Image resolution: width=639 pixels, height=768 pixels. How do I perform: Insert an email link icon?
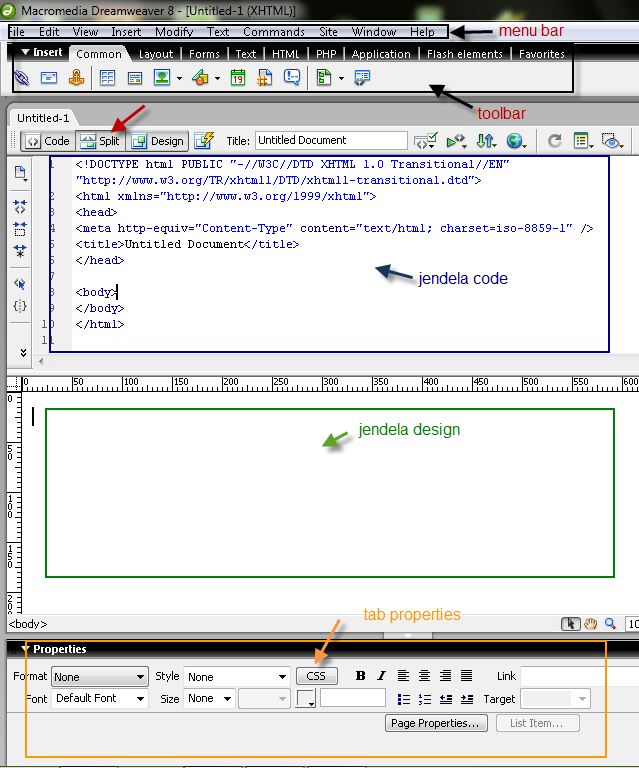[49, 78]
